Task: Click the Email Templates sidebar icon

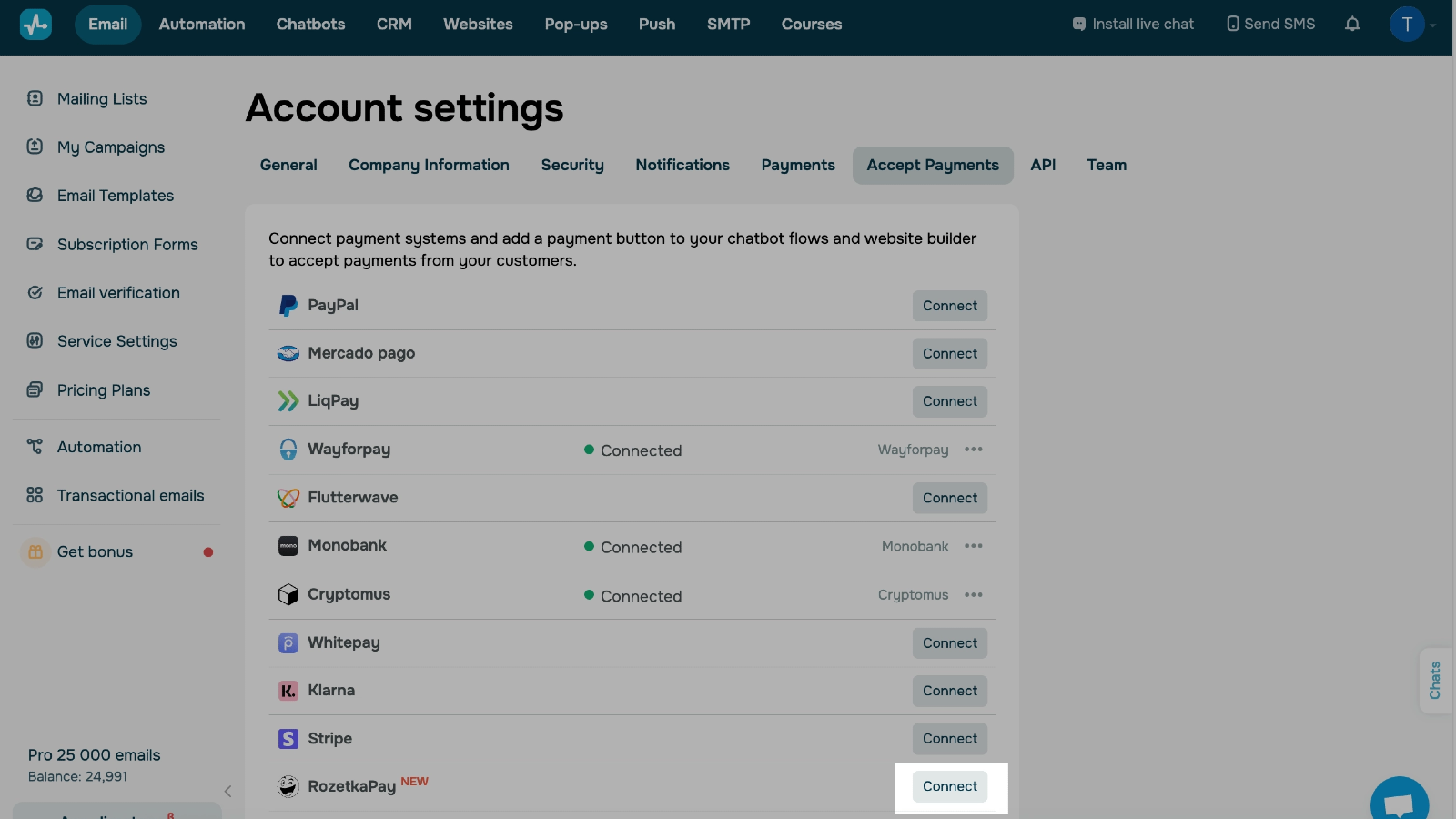Action: (x=35, y=195)
